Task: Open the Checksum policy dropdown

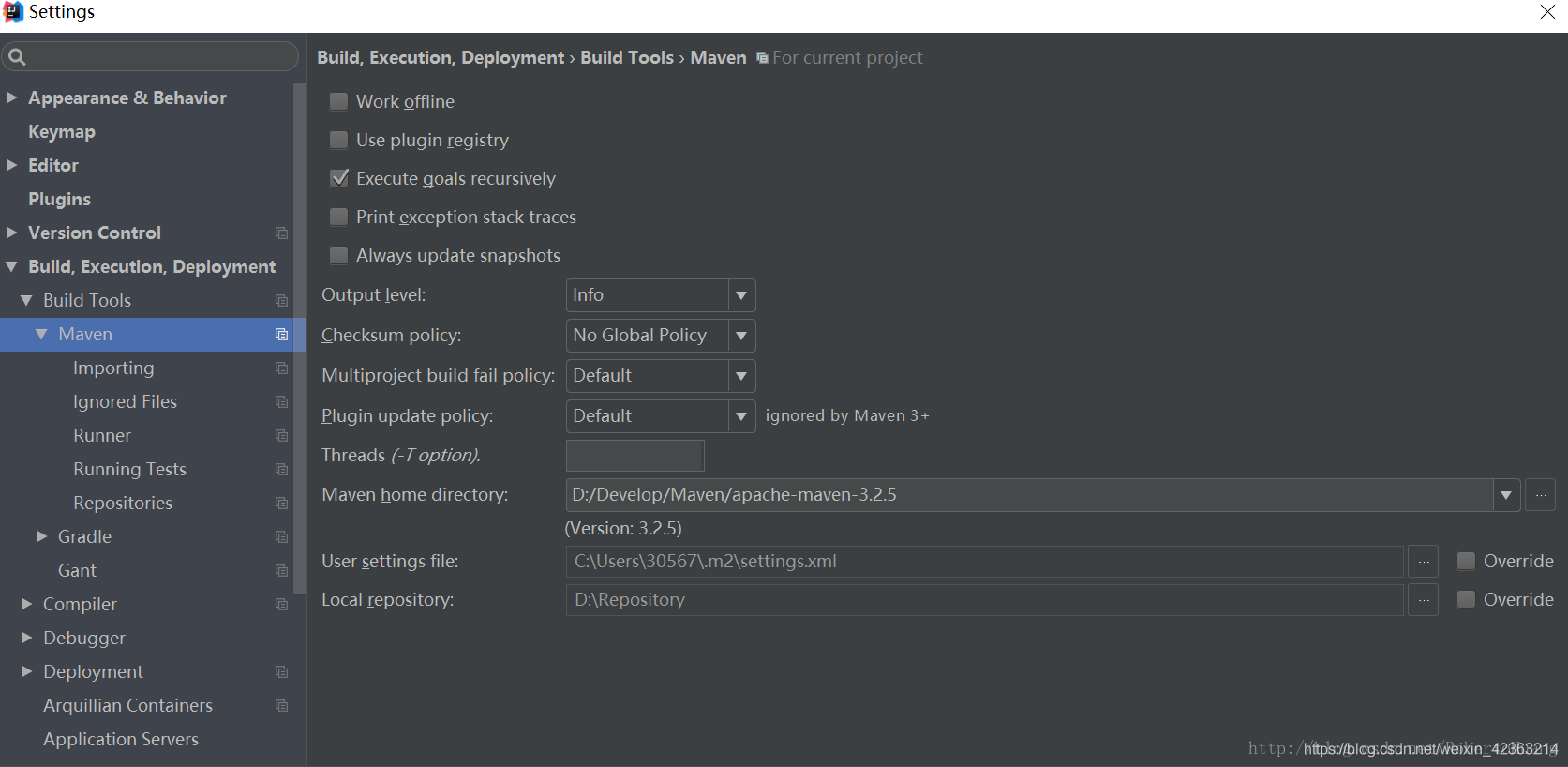Action: click(x=661, y=336)
